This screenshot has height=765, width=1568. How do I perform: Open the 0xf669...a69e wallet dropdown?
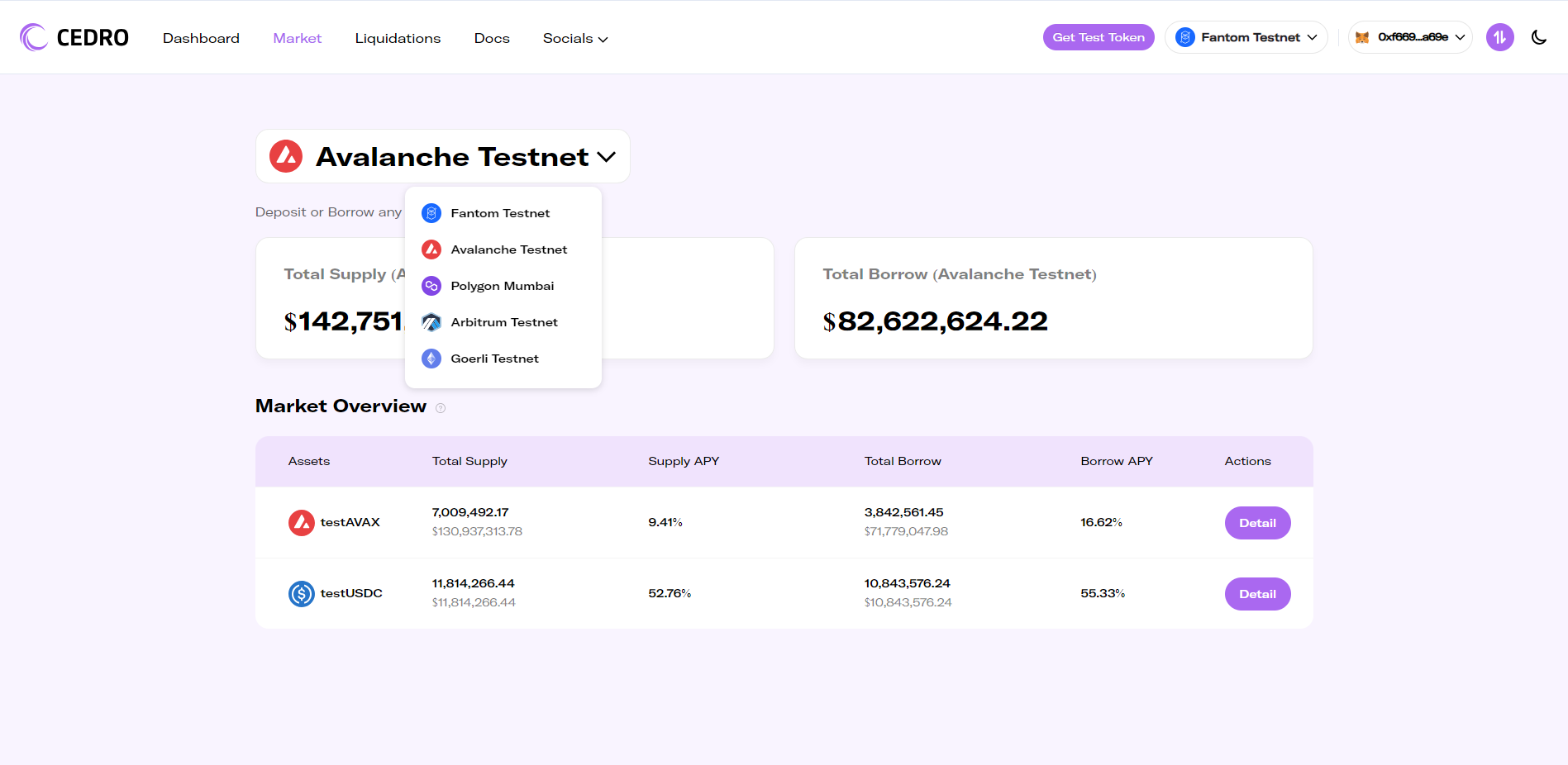click(1410, 37)
